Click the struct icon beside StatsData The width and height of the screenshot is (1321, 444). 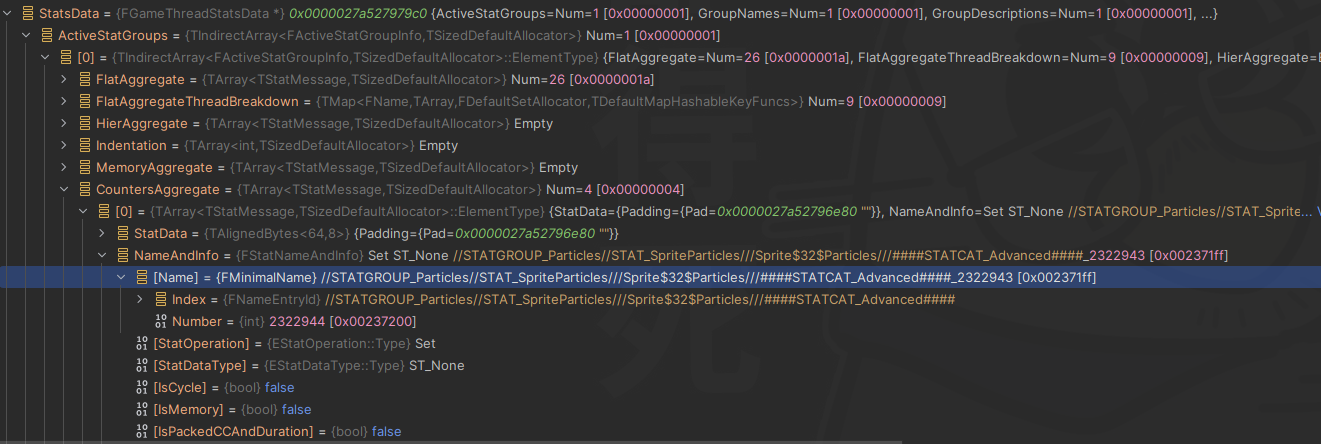(x=26, y=14)
